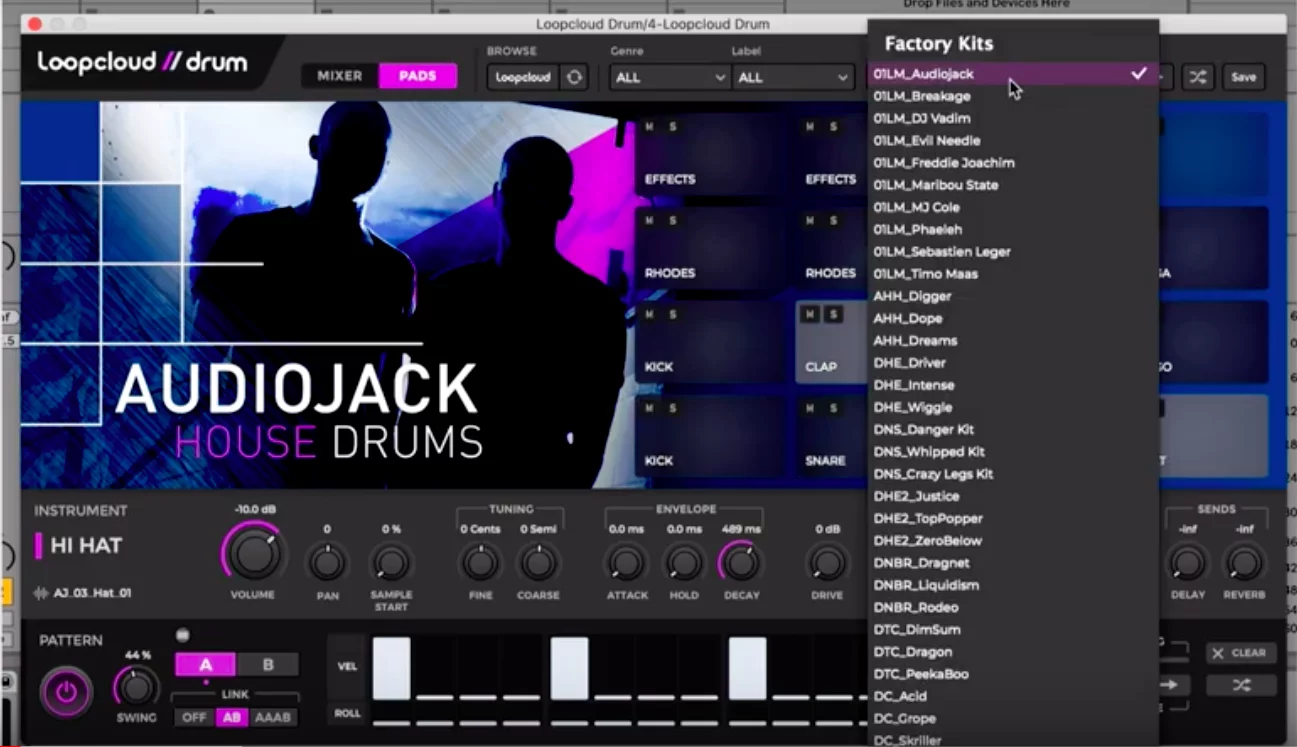Click the checkmark next to 01LM_Audiojack
The height and width of the screenshot is (747, 1297).
point(1138,73)
